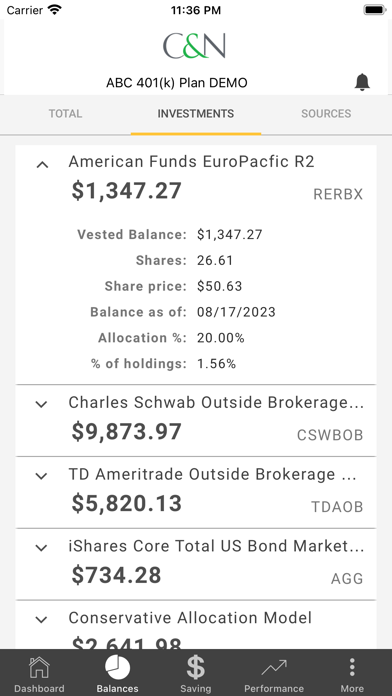Open the Performance trend line icon

point(274,668)
